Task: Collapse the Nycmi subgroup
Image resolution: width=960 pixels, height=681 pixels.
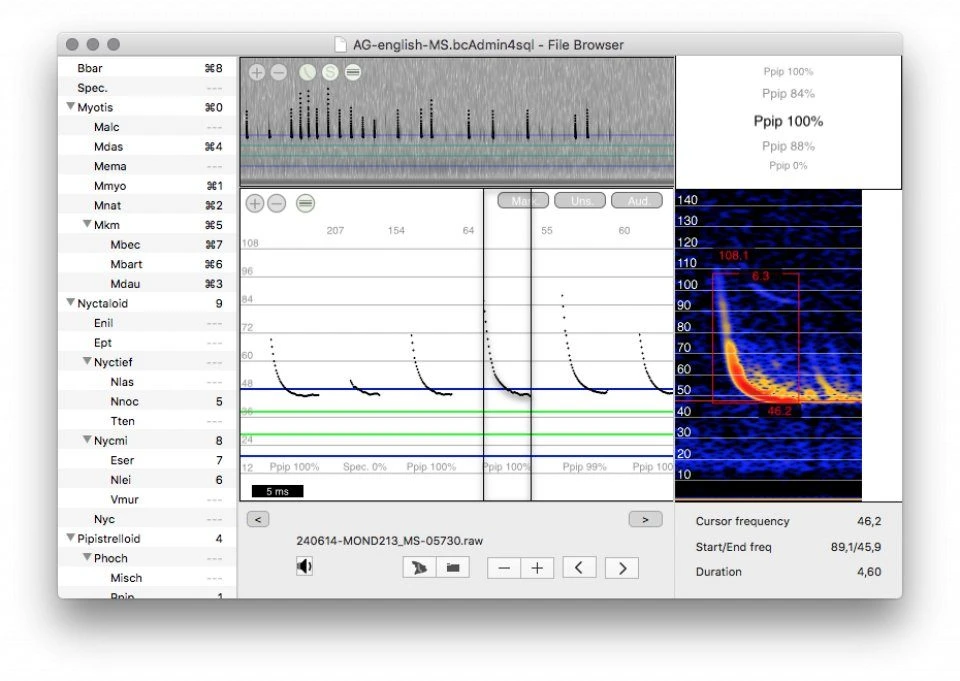Action: pyautogui.click(x=87, y=440)
